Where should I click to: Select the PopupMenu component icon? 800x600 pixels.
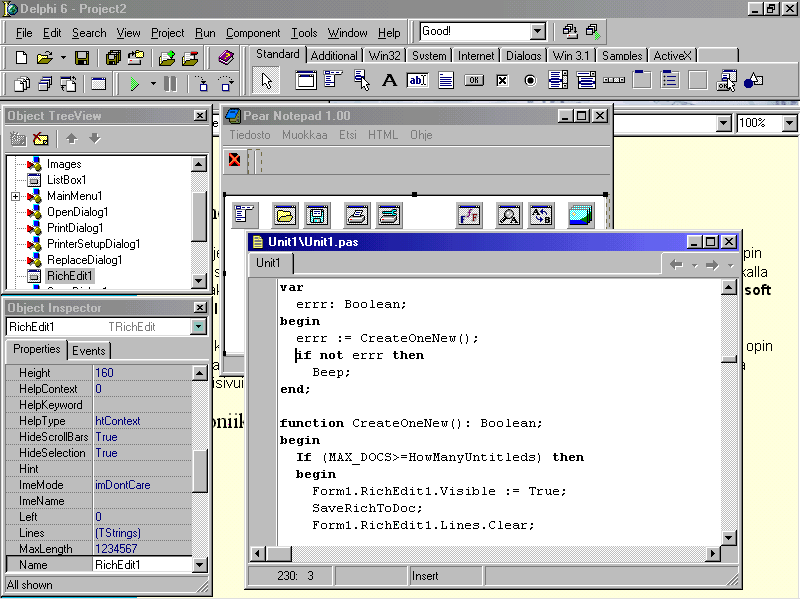coord(361,80)
